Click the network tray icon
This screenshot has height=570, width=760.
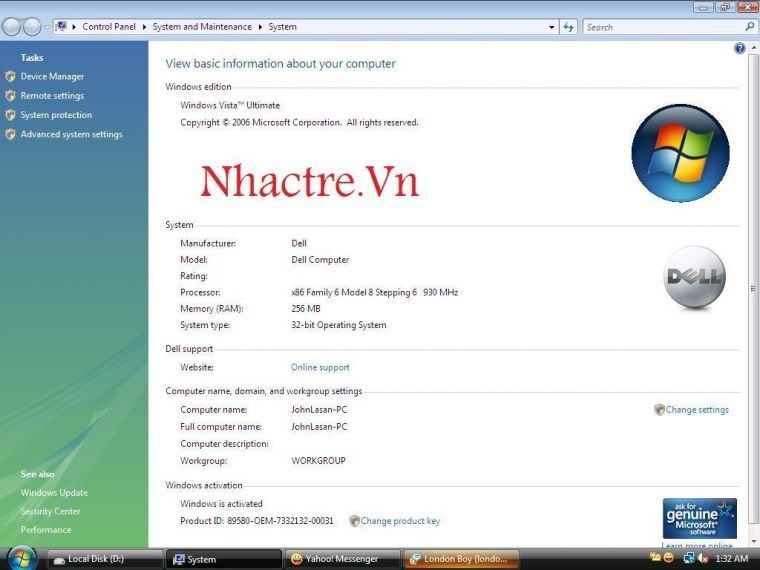[689, 558]
